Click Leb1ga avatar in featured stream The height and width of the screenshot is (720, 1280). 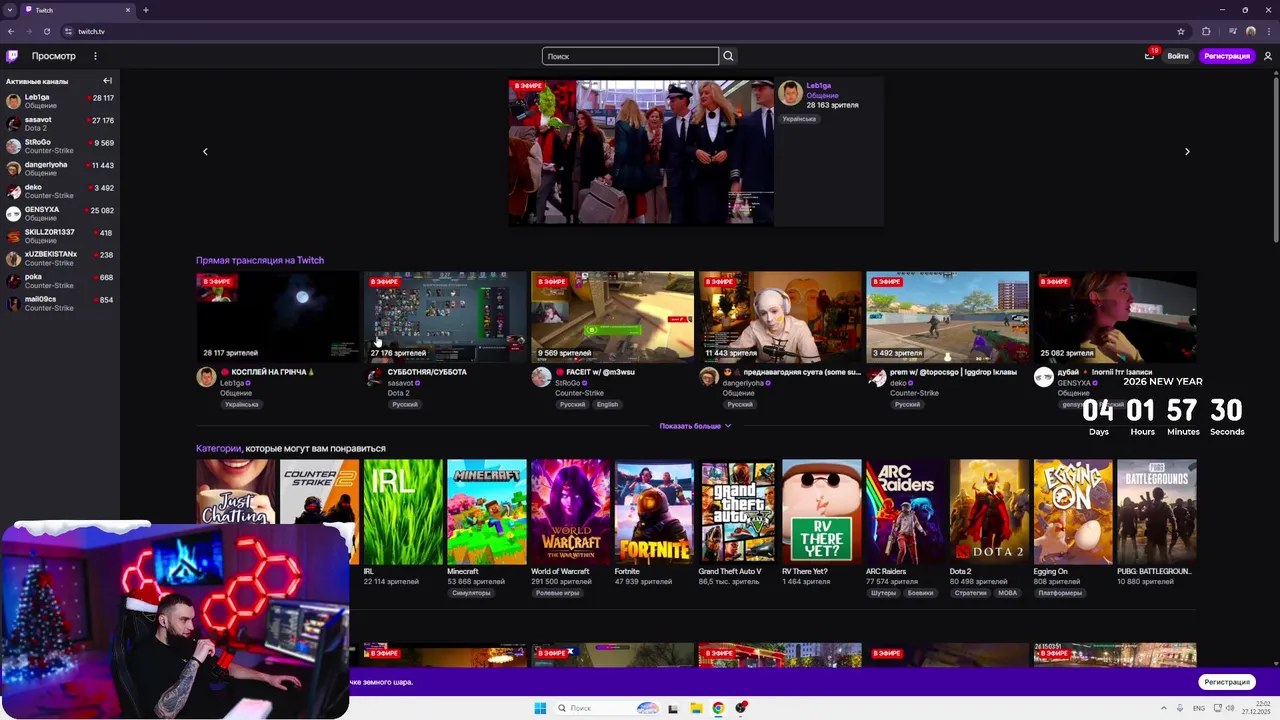(791, 93)
